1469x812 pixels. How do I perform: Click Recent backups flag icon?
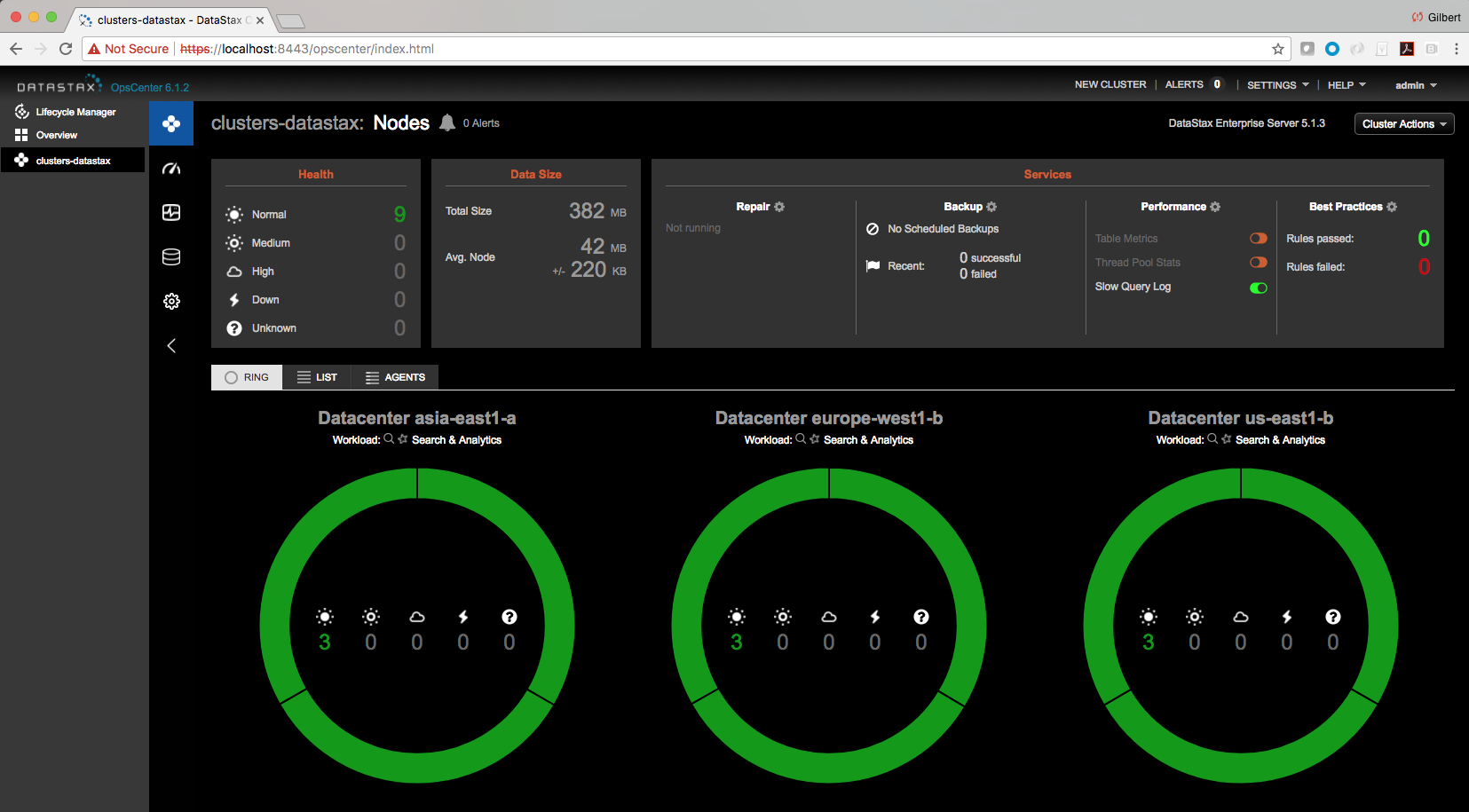pos(873,265)
